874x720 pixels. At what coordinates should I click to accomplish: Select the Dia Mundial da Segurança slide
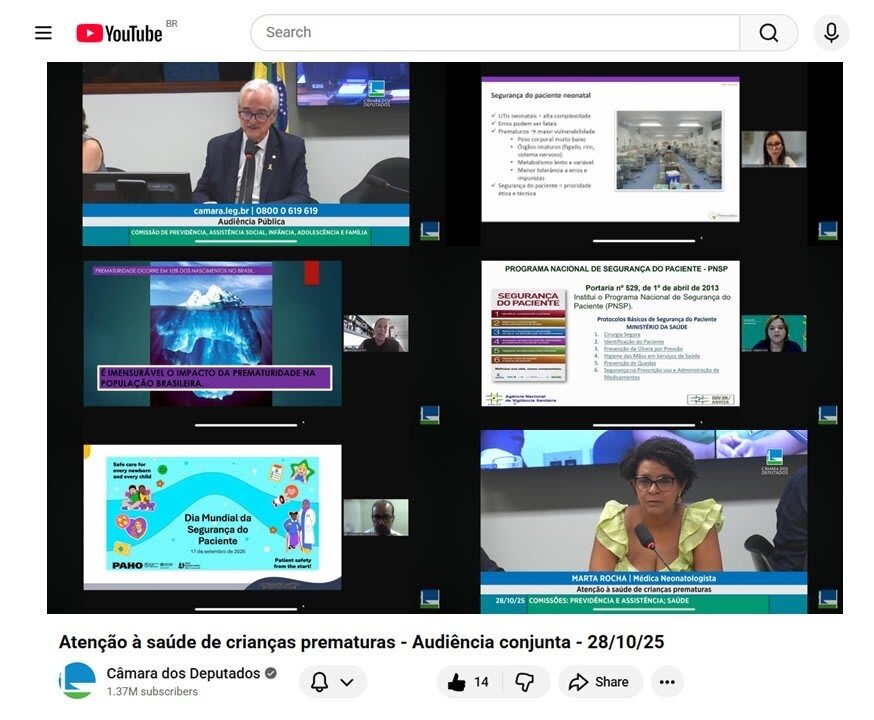click(x=212, y=515)
